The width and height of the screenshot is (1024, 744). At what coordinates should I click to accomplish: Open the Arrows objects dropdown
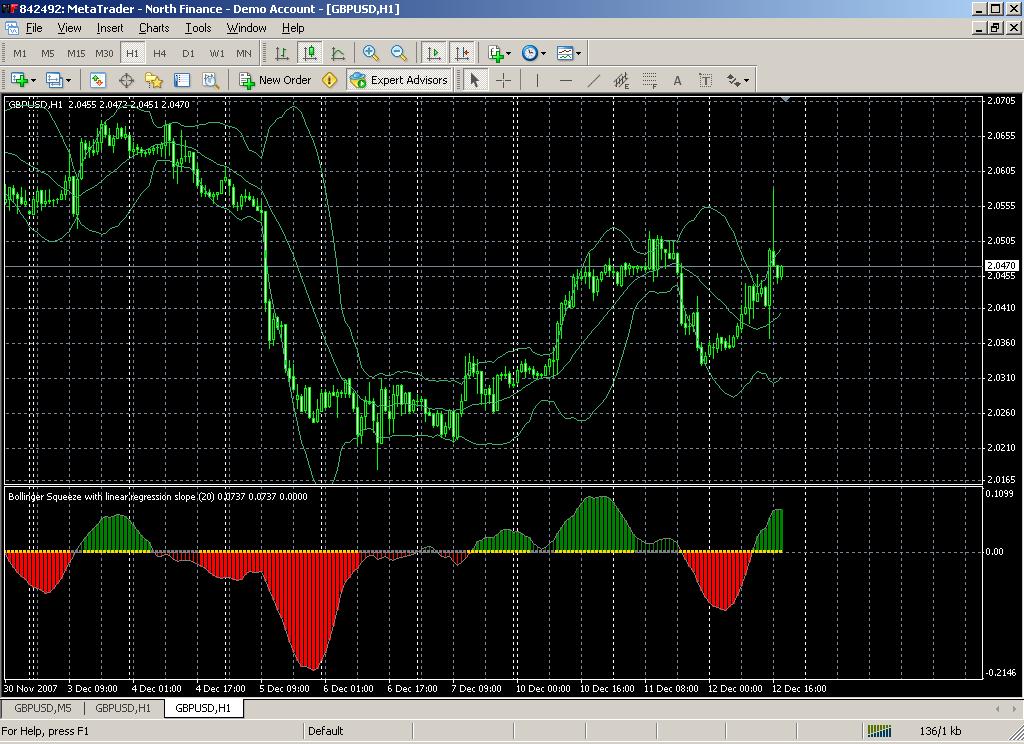click(738, 80)
